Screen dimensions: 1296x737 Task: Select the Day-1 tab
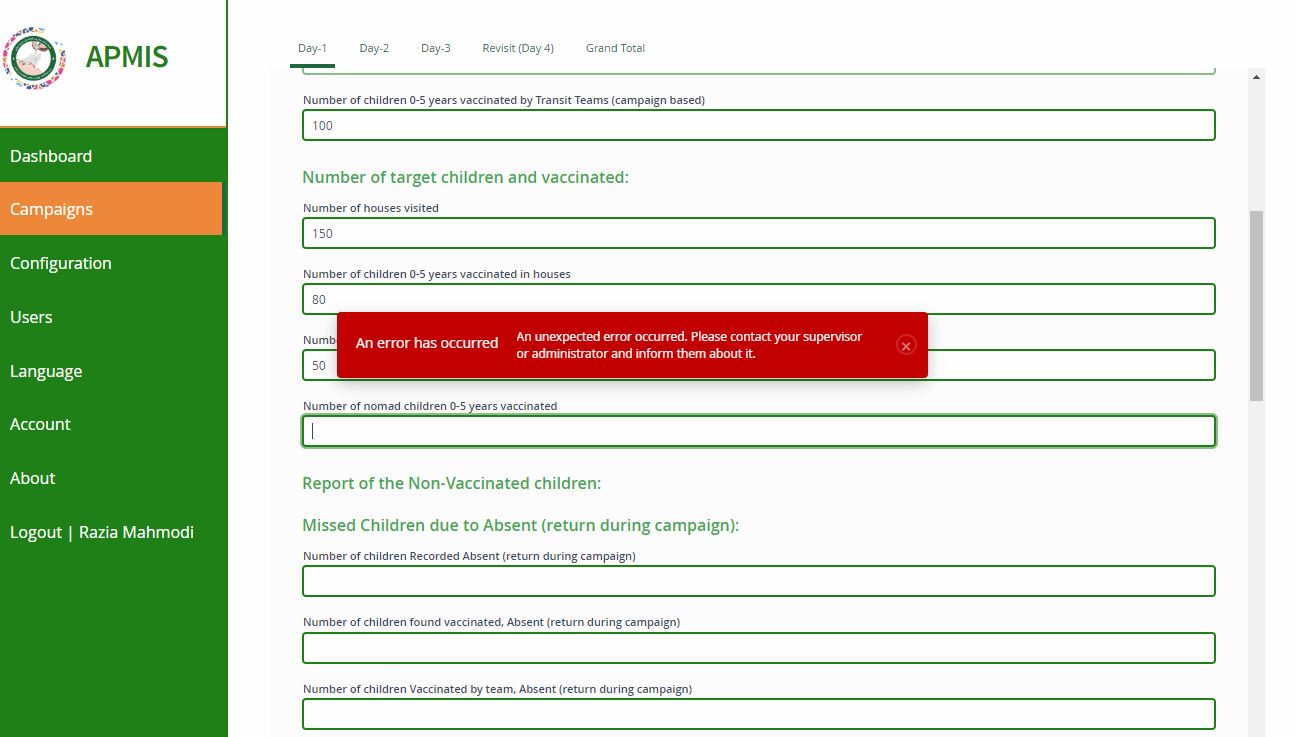tap(312, 47)
